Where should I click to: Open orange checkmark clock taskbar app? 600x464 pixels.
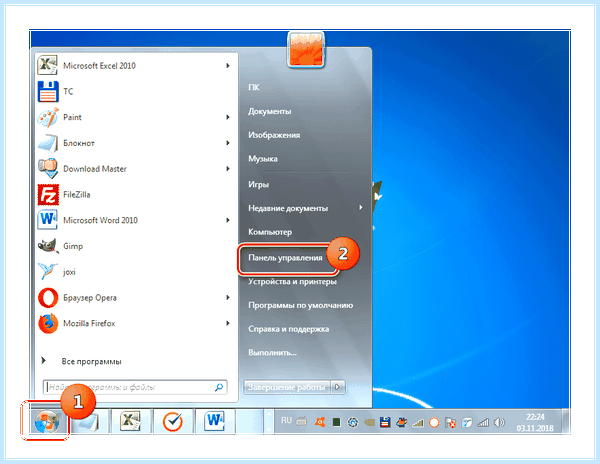[173, 422]
